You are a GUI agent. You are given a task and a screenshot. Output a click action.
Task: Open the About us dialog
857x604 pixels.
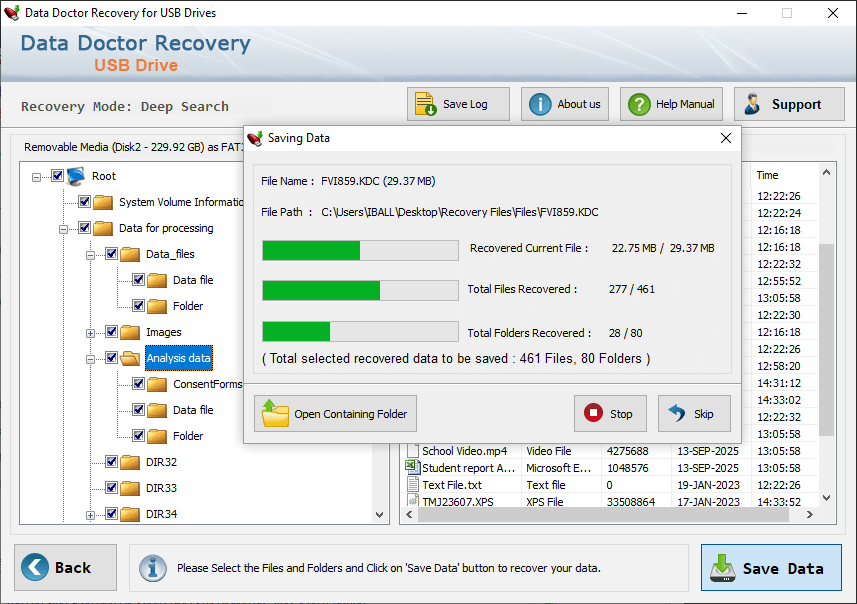[x=565, y=104]
